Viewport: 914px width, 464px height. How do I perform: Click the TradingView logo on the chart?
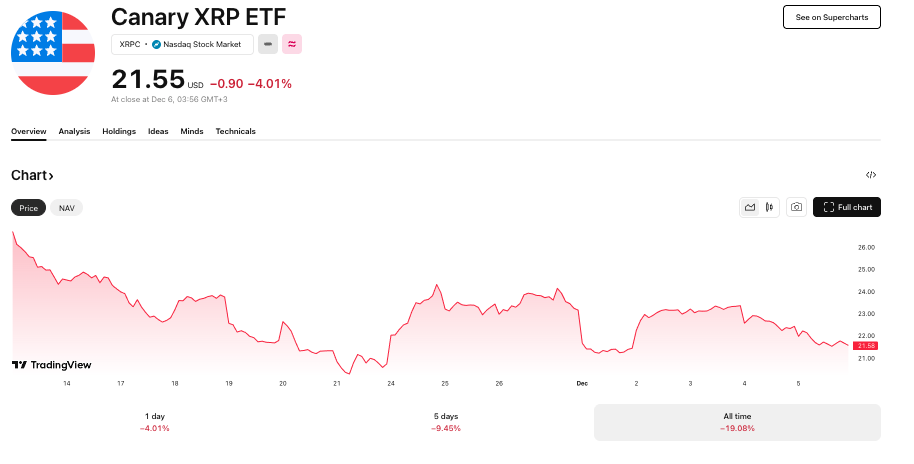pyautogui.click(x=51, y=365)
